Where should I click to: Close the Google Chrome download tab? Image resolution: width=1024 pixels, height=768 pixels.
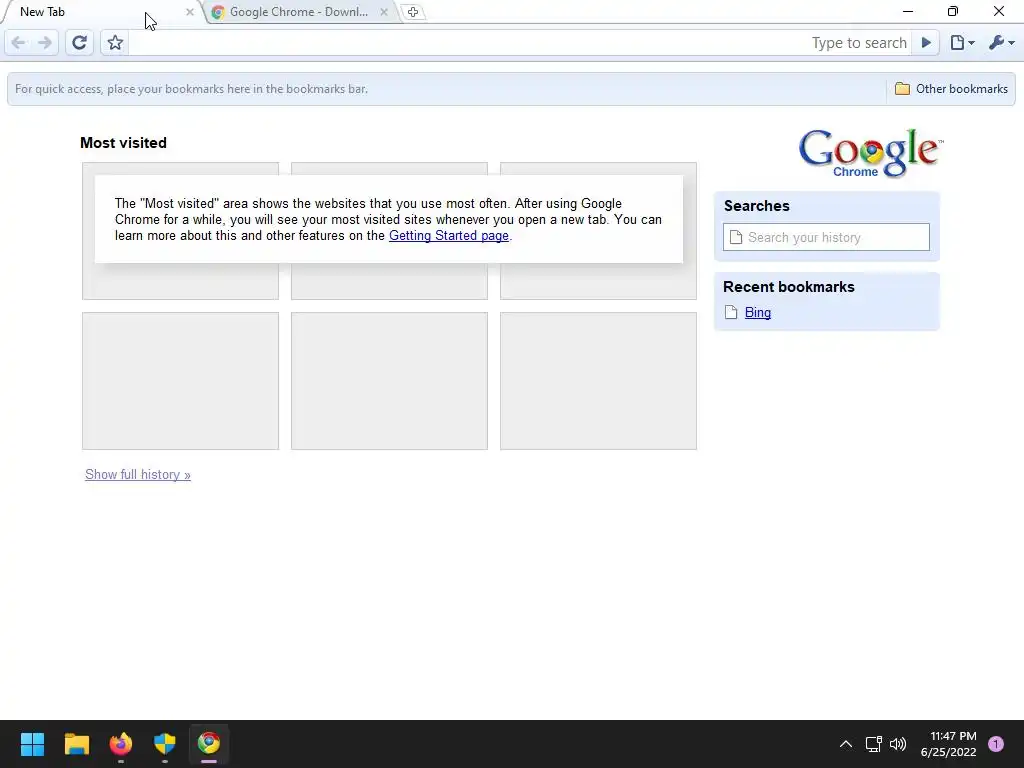pyautogui.click(x=384, y=12)
